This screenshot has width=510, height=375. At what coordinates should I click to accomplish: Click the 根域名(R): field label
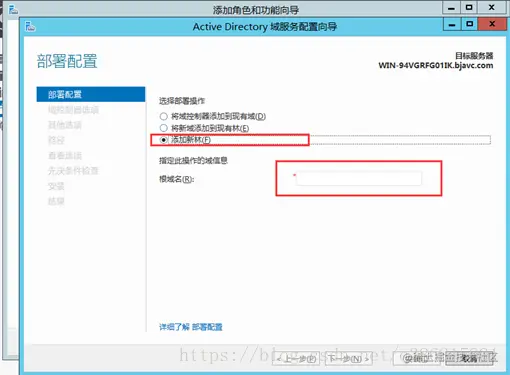[x=177, y=179]
